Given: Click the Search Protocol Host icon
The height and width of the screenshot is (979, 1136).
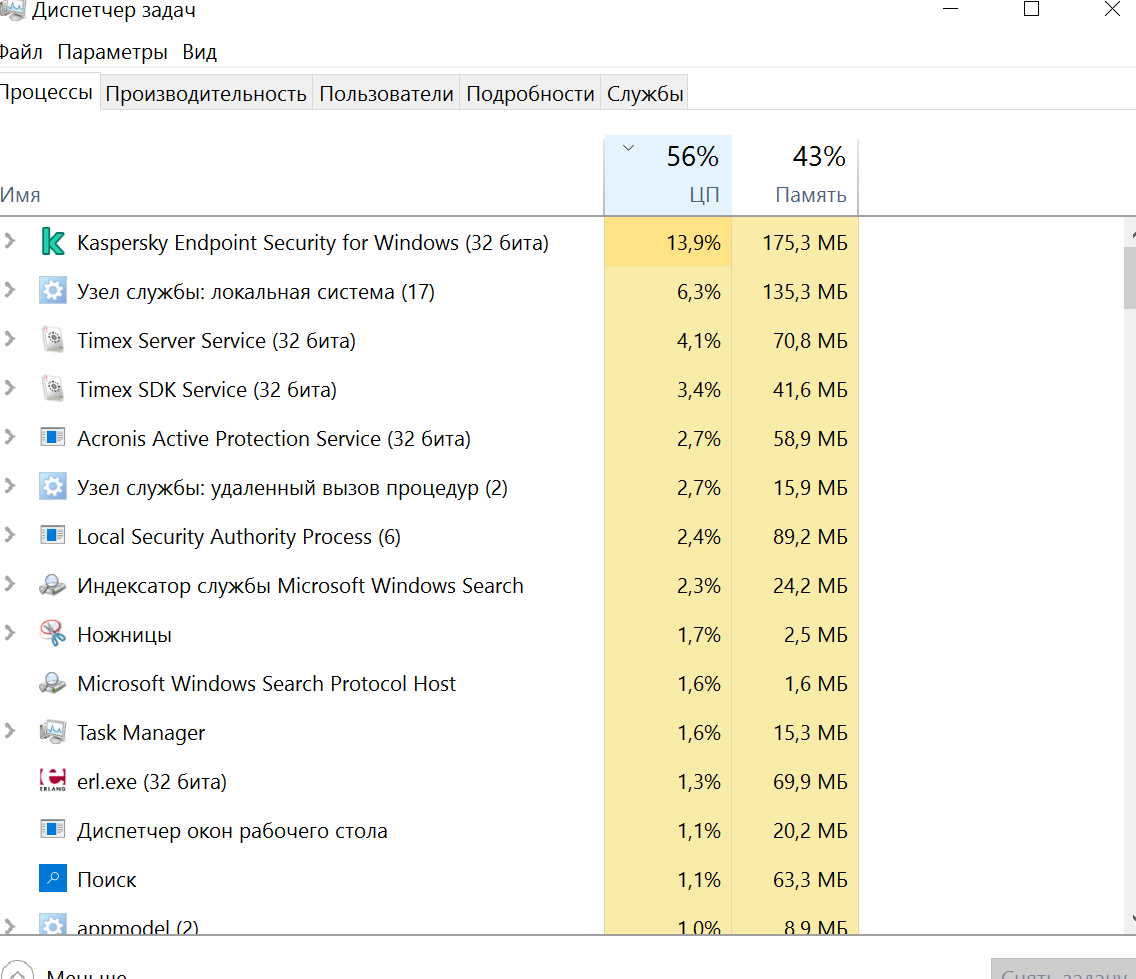Looking at the screenshot, I should pos(53,683).
